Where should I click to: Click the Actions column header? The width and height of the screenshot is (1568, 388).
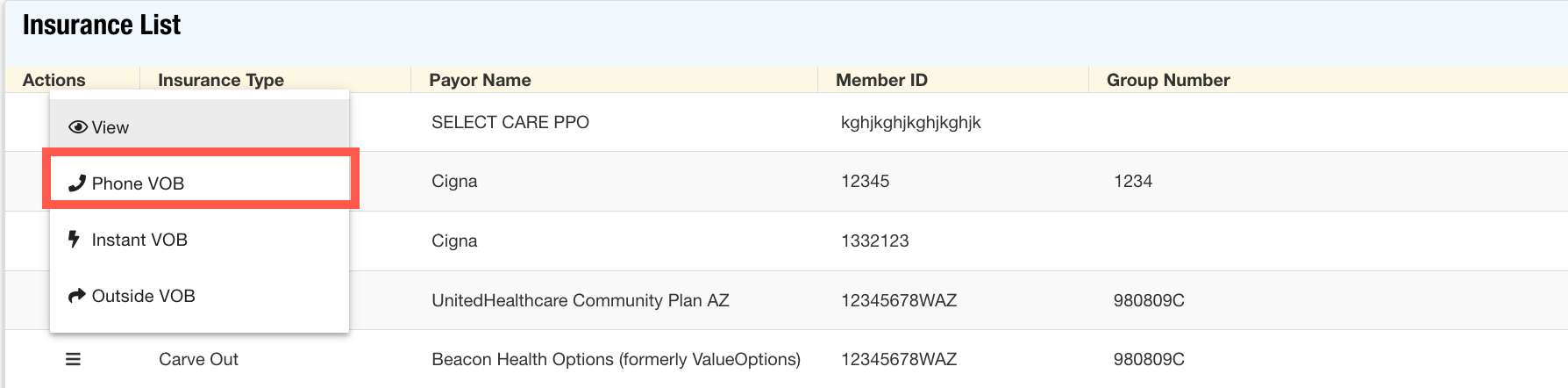pyautogui.click(x=54, y=80)
